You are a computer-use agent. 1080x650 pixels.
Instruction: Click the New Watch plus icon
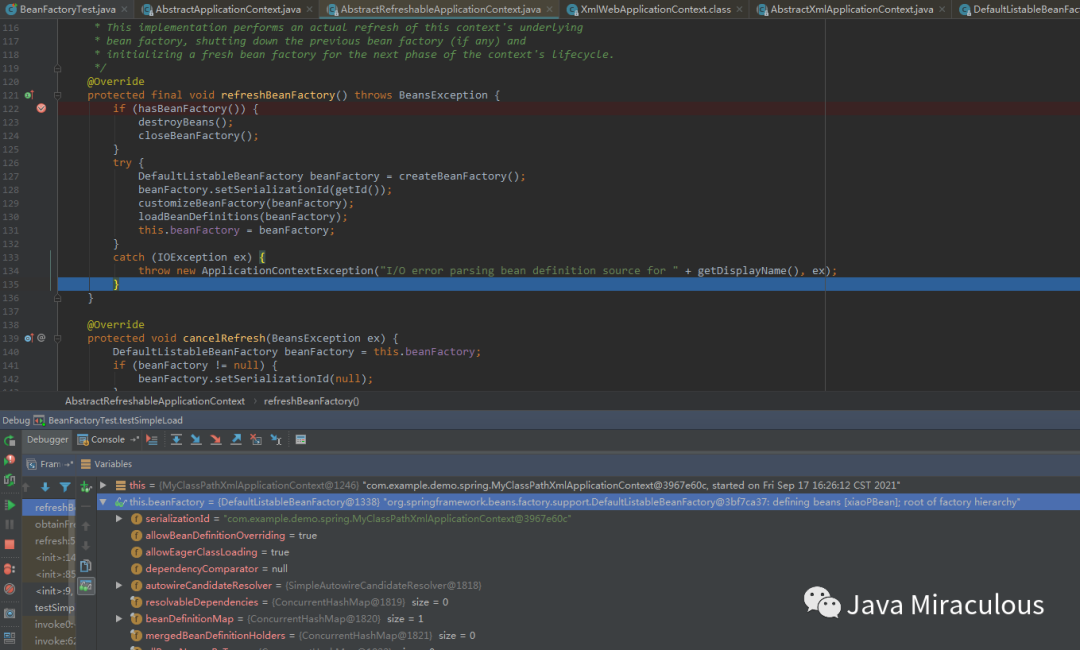click(x=86, y=487)
